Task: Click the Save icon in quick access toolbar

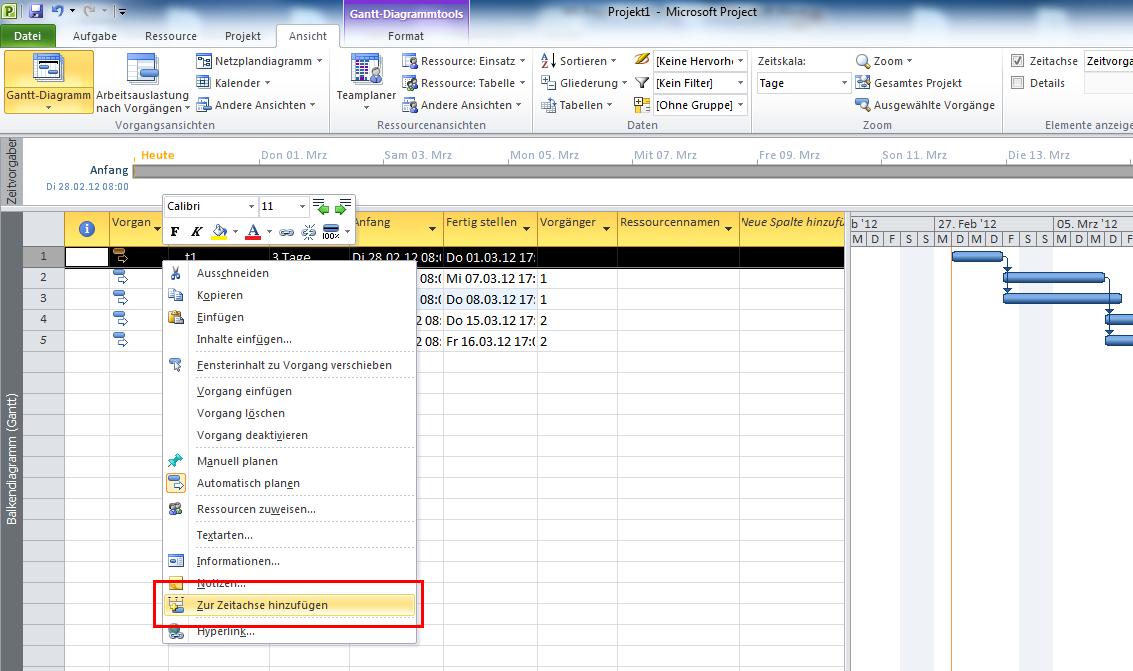Action: [x=36, y=11]
